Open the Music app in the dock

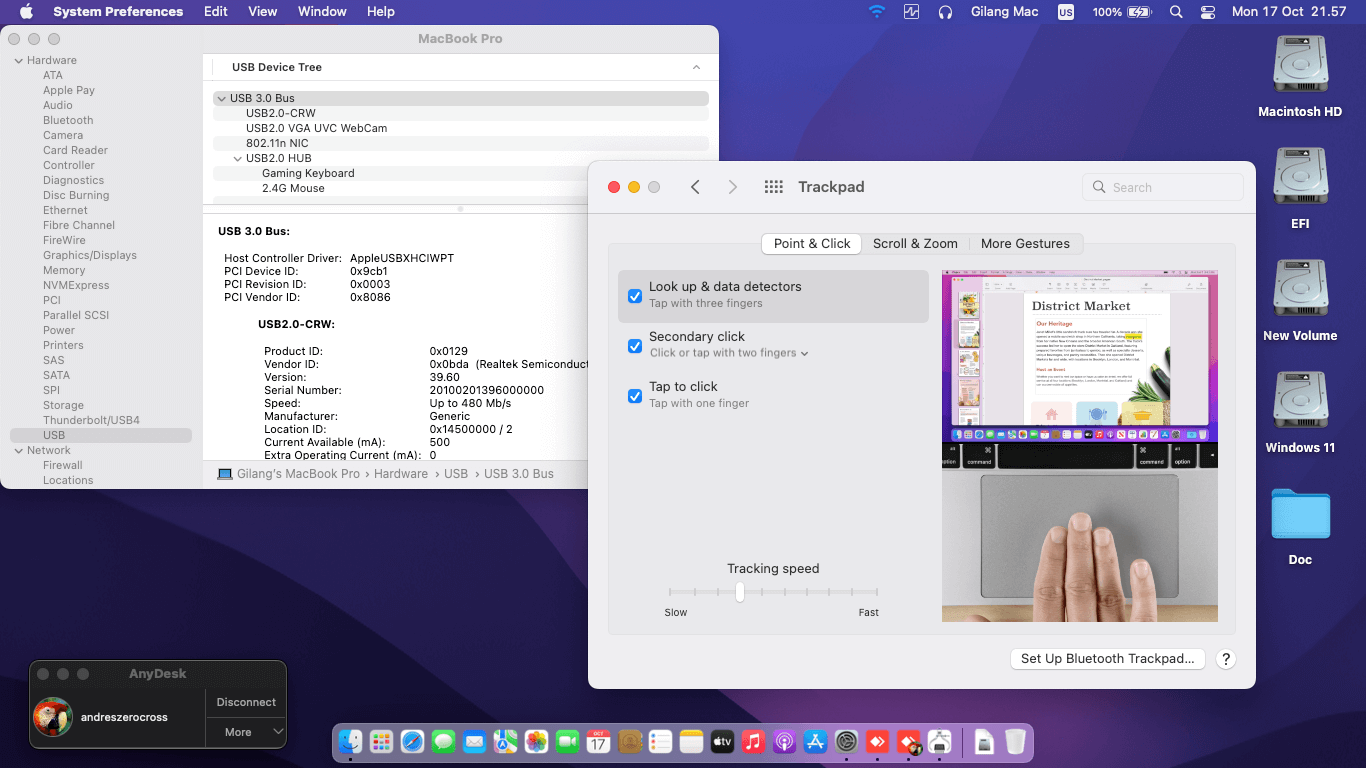(x=754, y=741)
